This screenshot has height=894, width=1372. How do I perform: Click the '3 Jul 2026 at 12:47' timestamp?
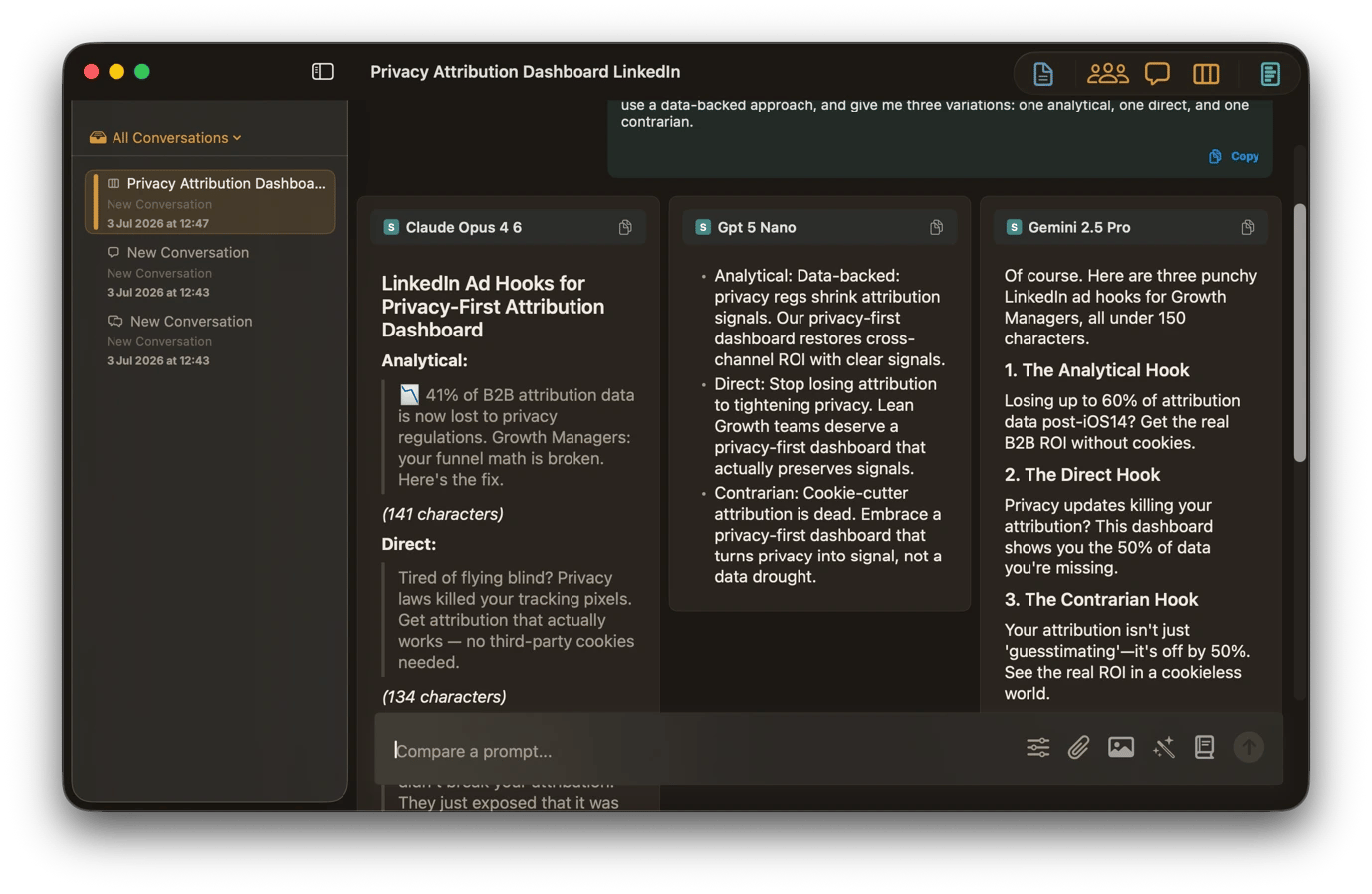[157, 223]
